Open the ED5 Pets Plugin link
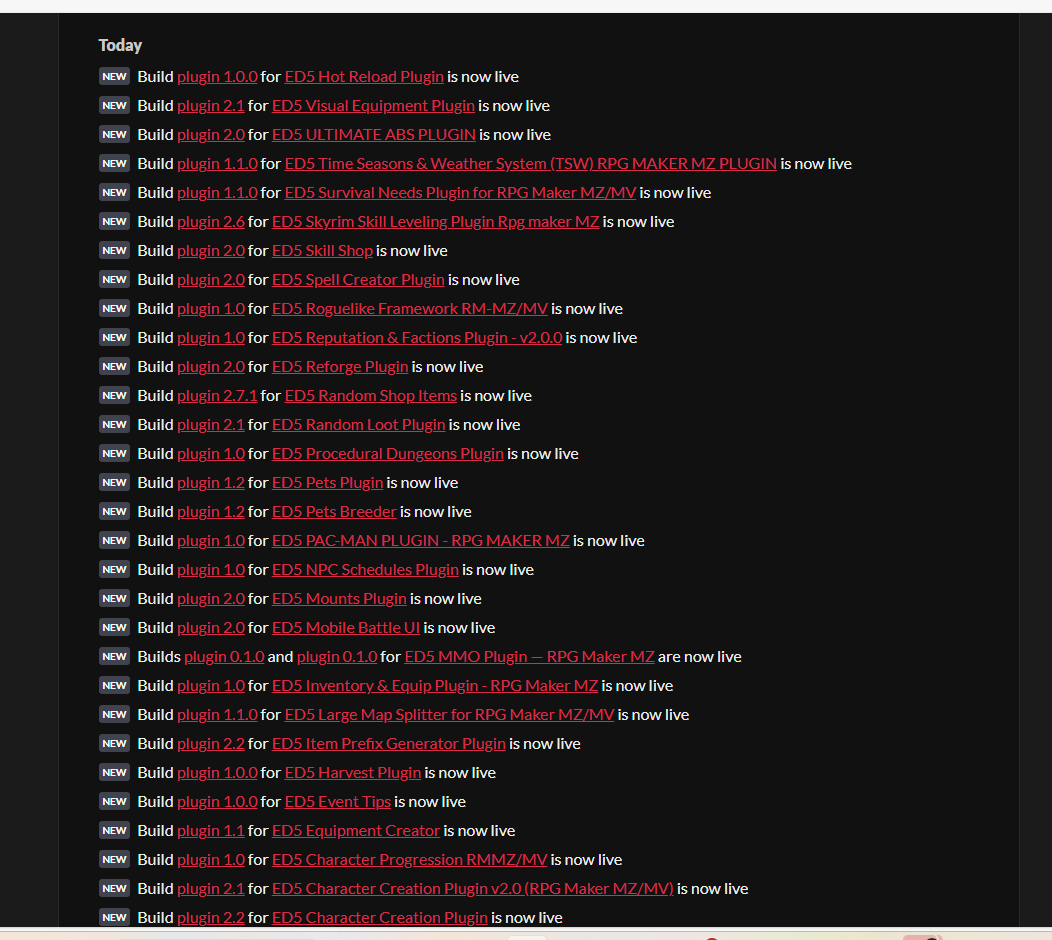The height and width of the screenshot is (940, 1052). pyautogui.click(x=327, y=482)
